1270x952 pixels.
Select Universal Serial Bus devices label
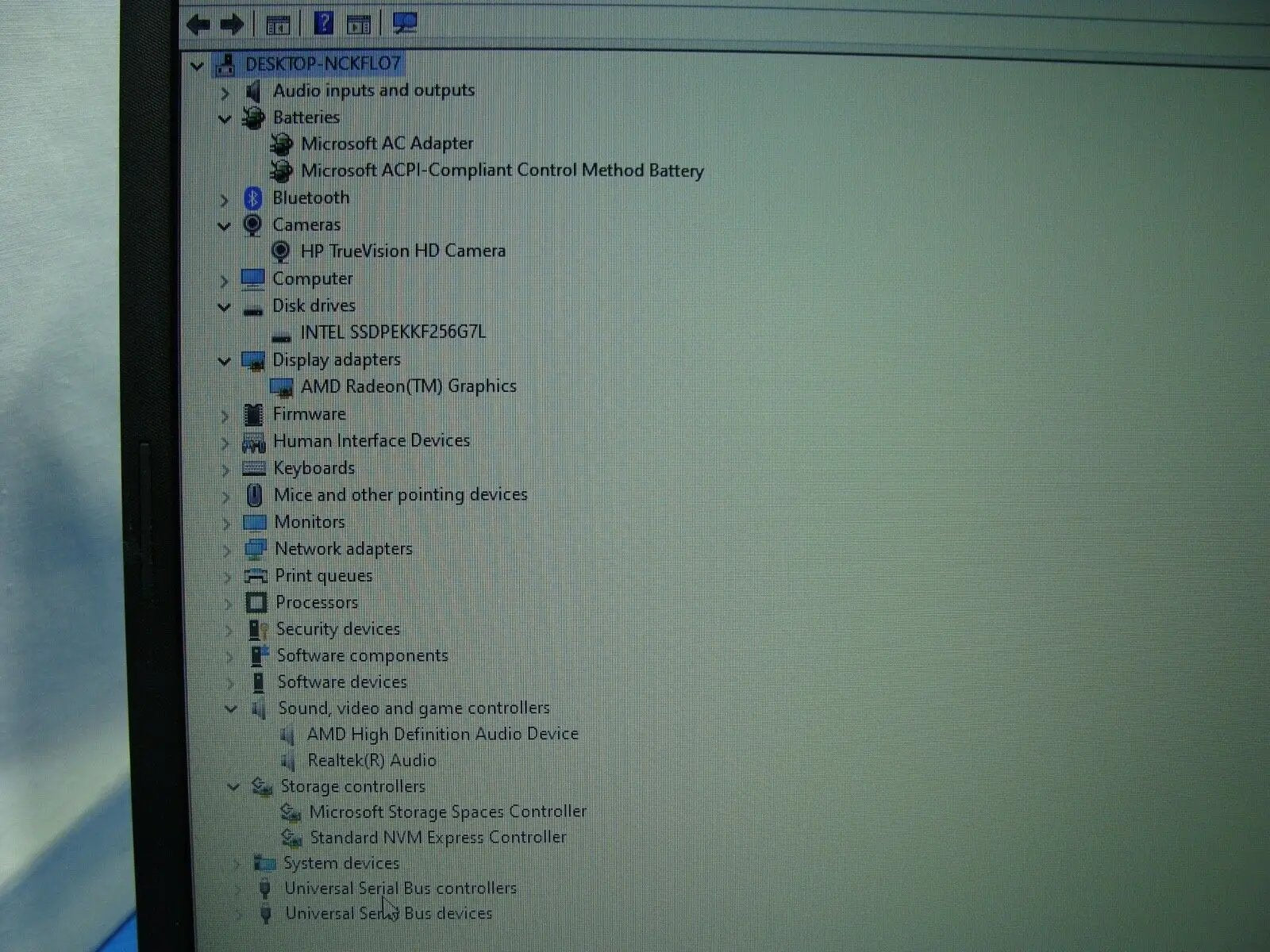[389, 913]
